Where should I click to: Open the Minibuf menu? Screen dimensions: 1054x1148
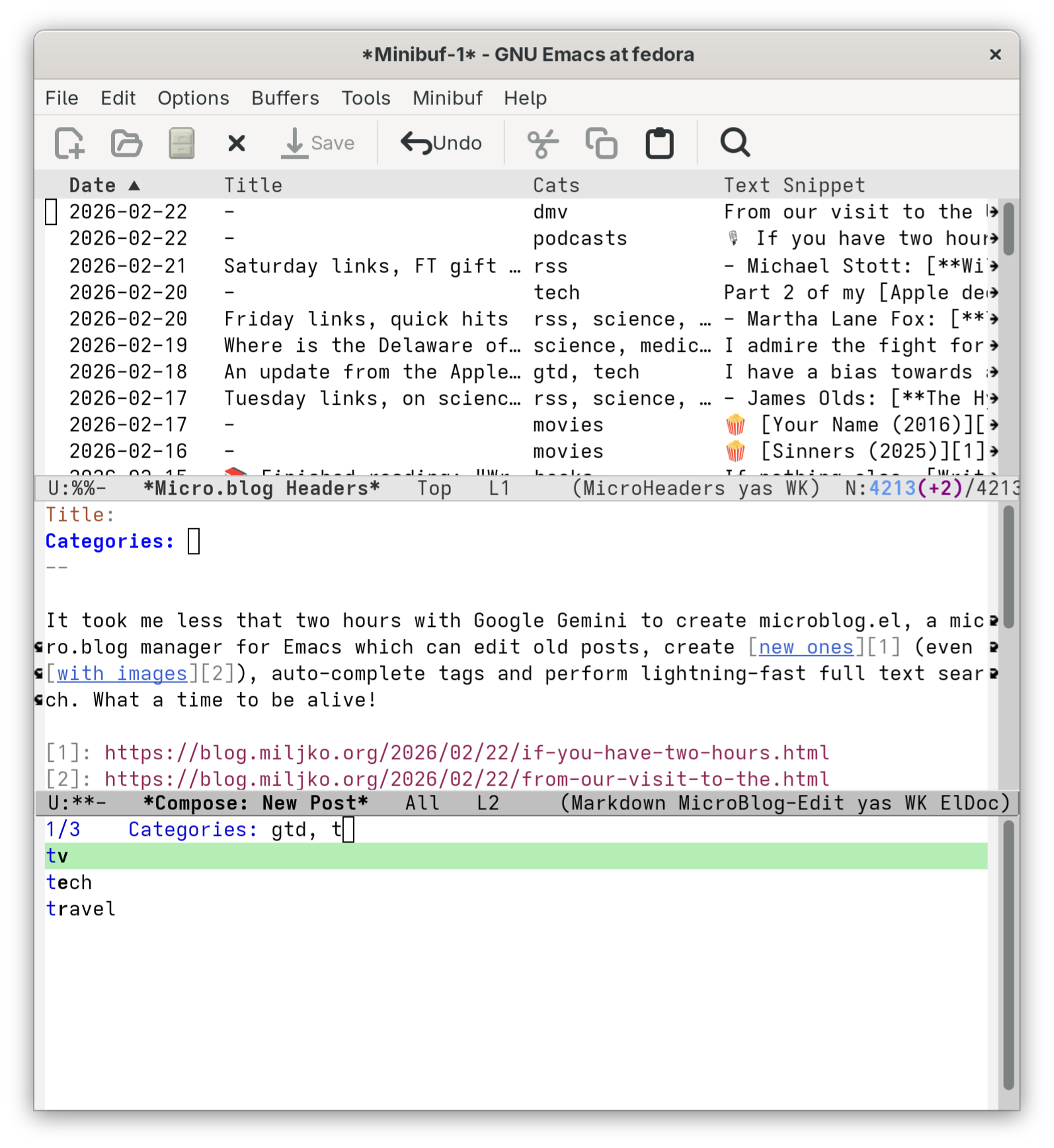point(448,98)
